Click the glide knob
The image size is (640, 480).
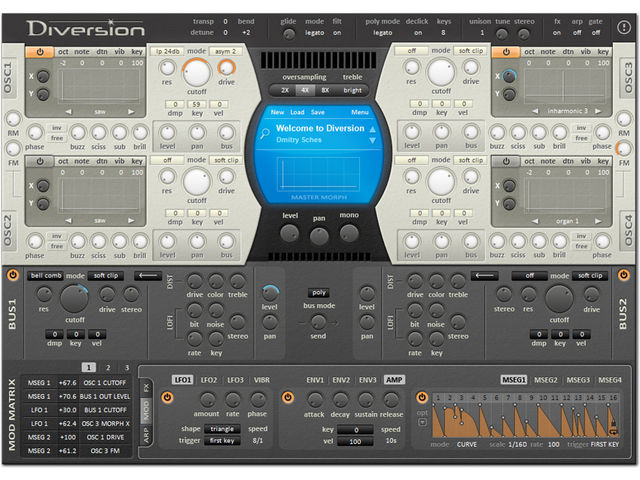coord(289,34)
